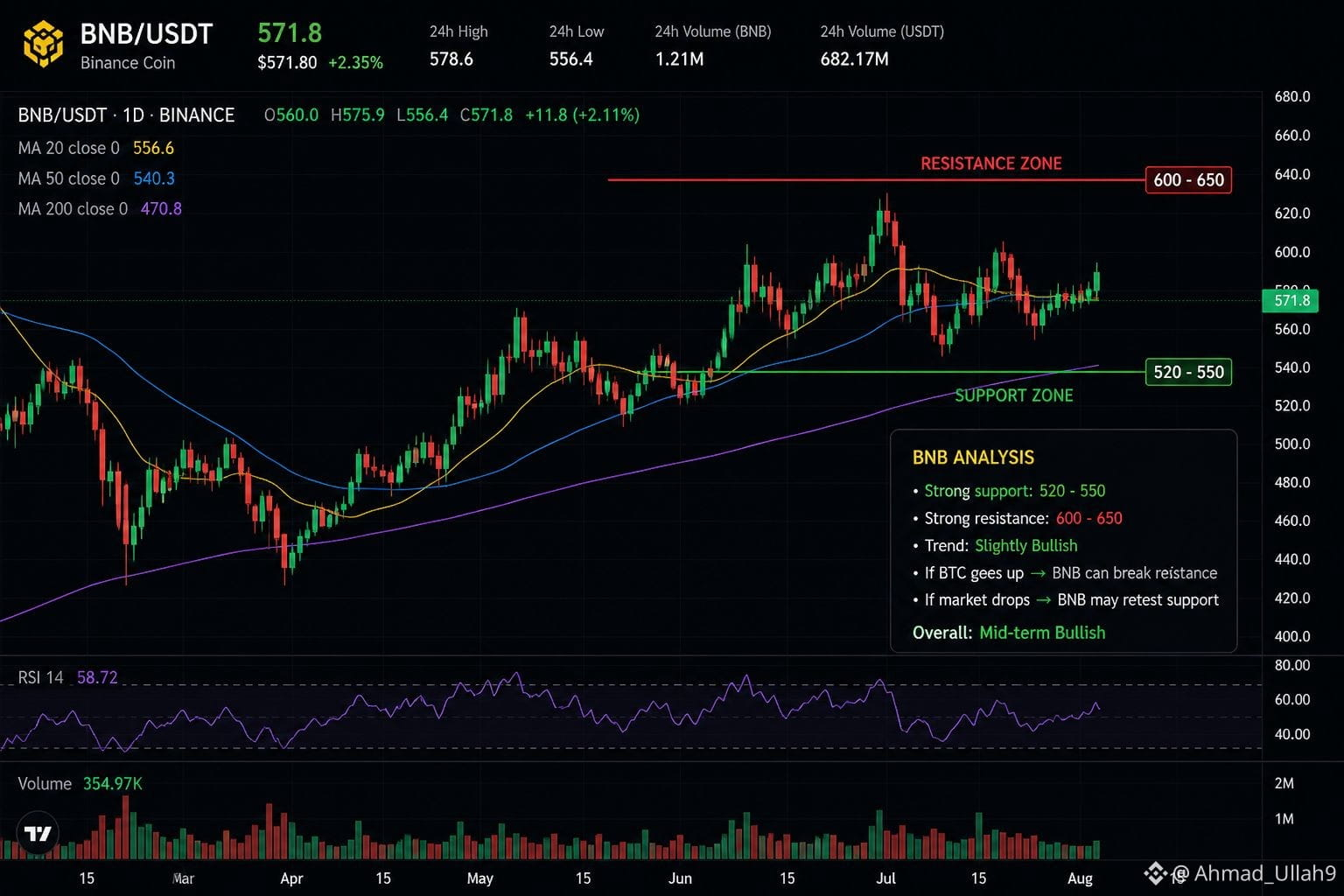1344x896 pixels.
Task: Click the 400.0 price axis label
Action: (x=1292, y=637)
